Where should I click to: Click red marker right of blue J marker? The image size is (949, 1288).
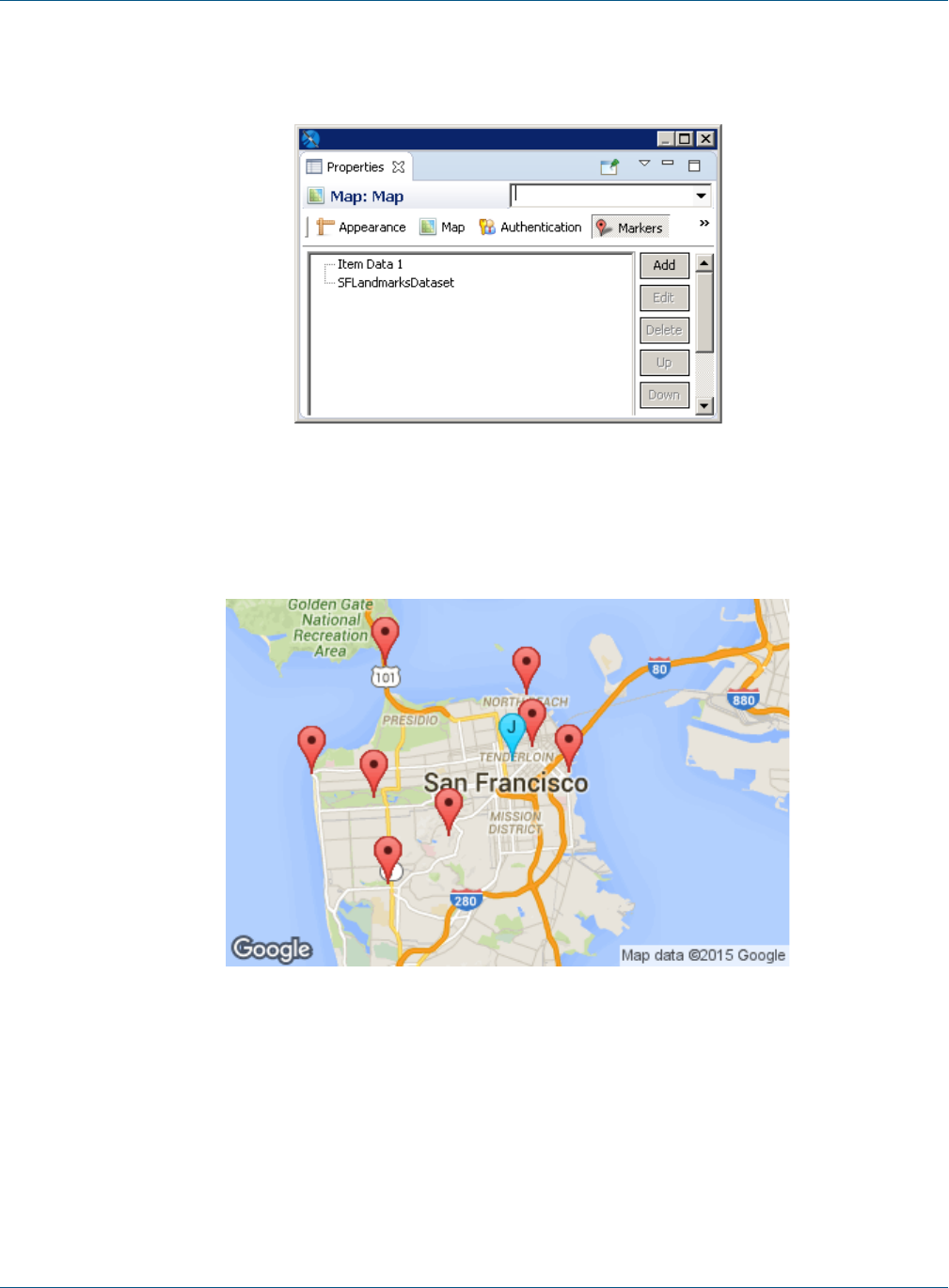click(x=532, y=721)
